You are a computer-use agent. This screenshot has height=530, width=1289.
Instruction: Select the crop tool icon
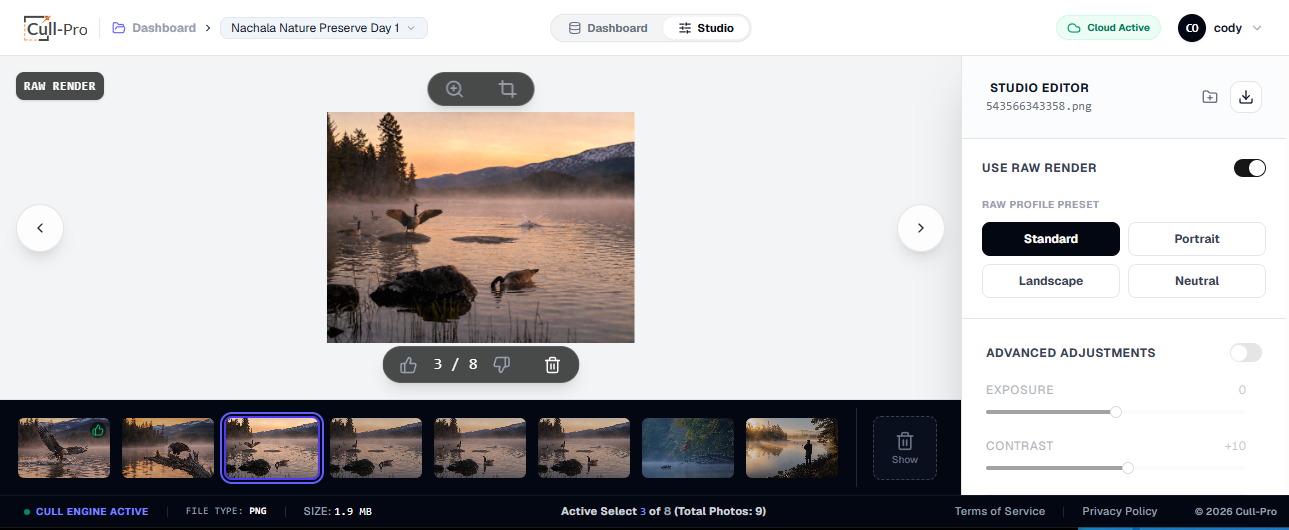507,89
